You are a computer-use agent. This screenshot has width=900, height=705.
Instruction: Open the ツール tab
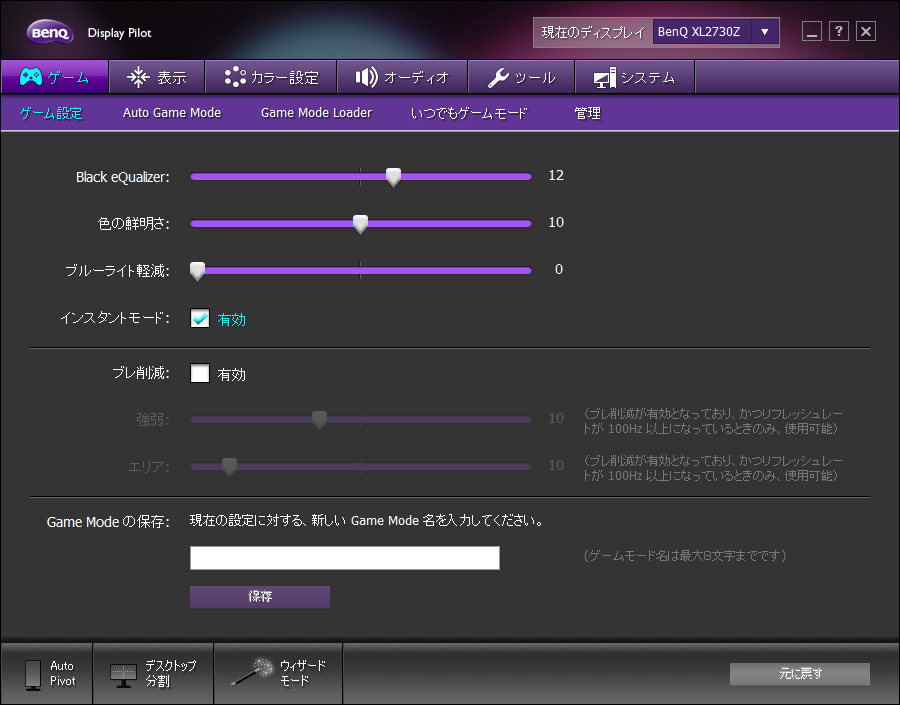(521, 77)
